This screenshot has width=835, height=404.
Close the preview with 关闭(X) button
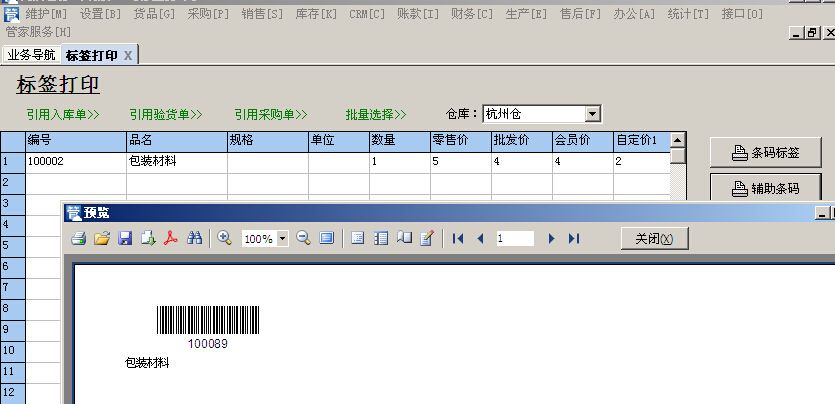[x=654, y=238]
